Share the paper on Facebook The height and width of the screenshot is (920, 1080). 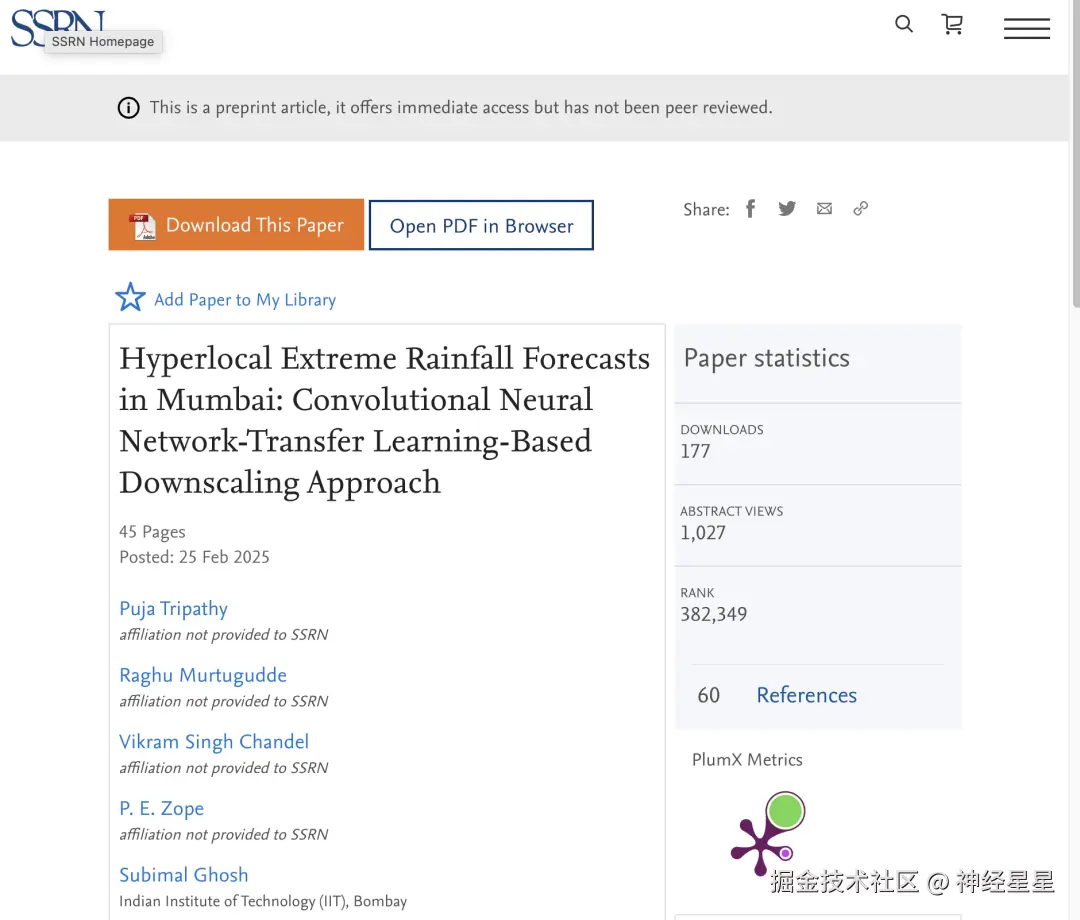(x=751, y=208)
